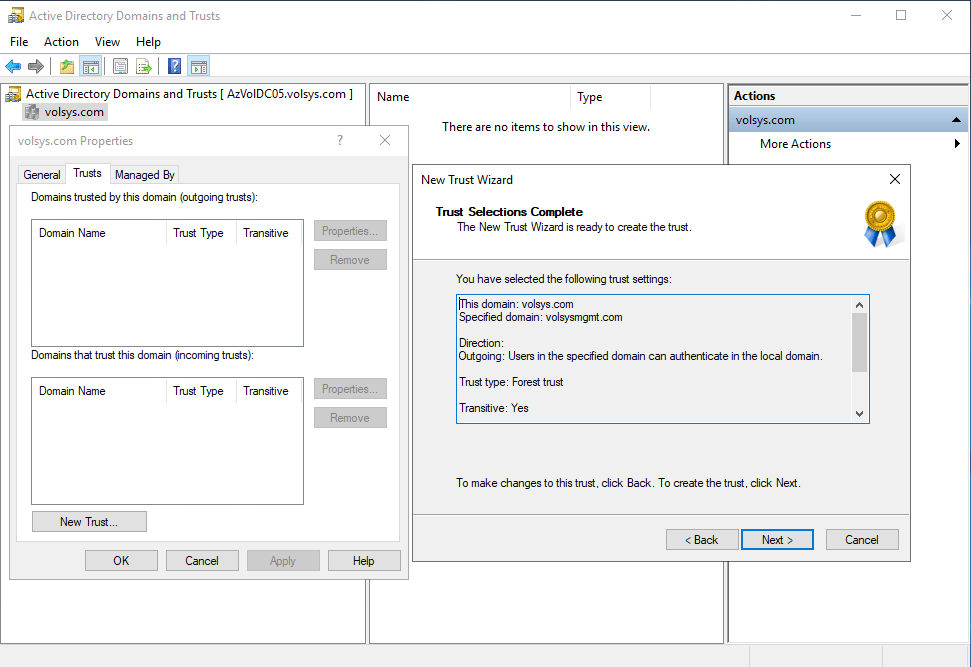Click the Export List toolbar icon
971x667 pixels.
click(x=144, y=67)
